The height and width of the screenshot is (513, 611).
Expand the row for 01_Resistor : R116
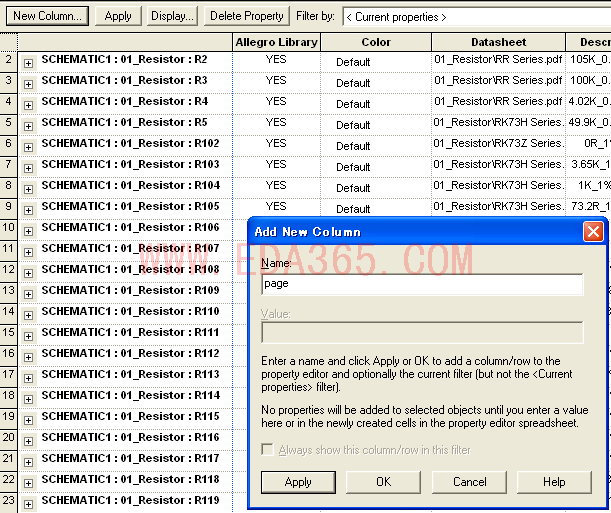pyautogui.click(x=28, y=442)
